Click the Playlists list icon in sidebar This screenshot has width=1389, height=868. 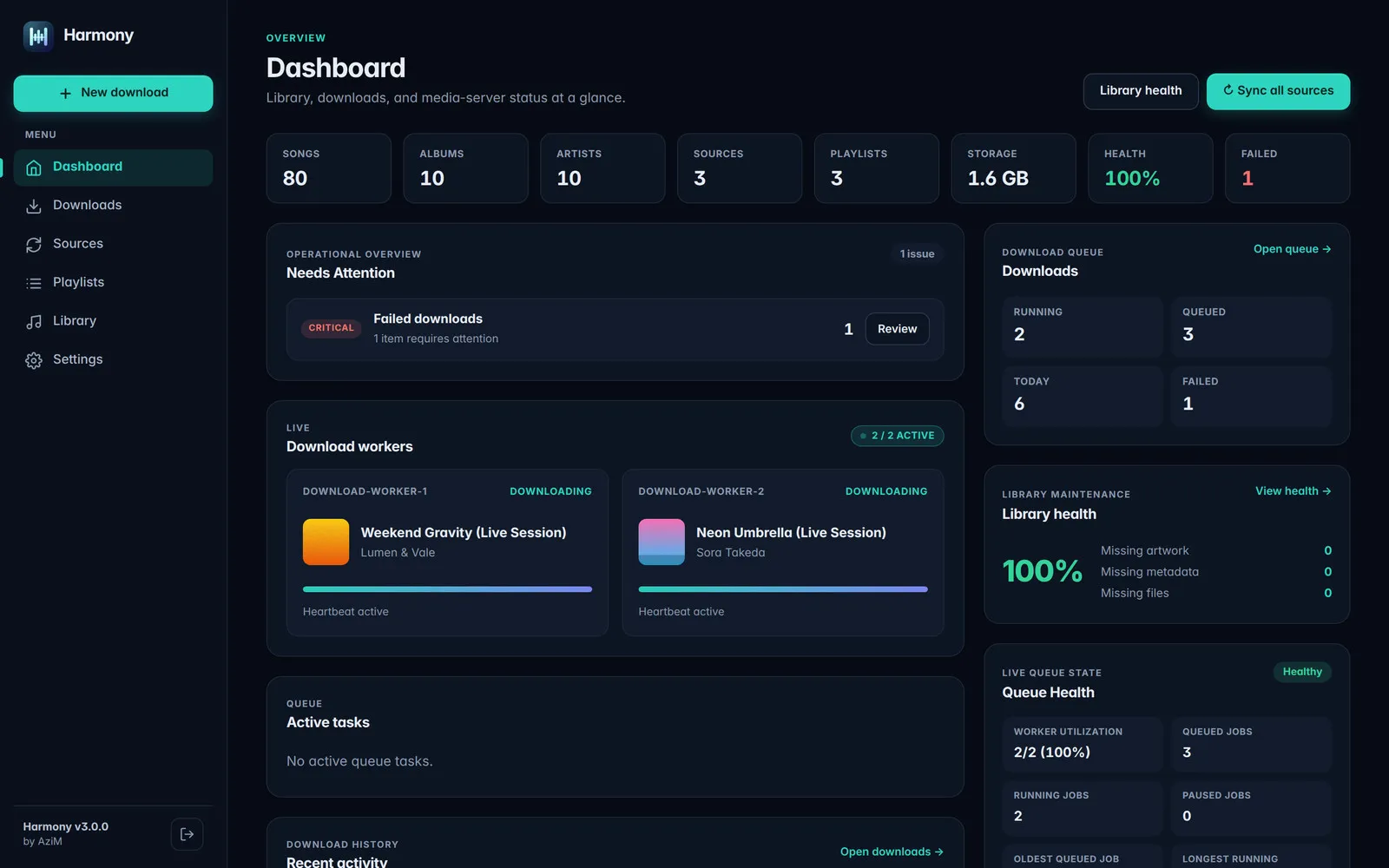click(34, 283)
